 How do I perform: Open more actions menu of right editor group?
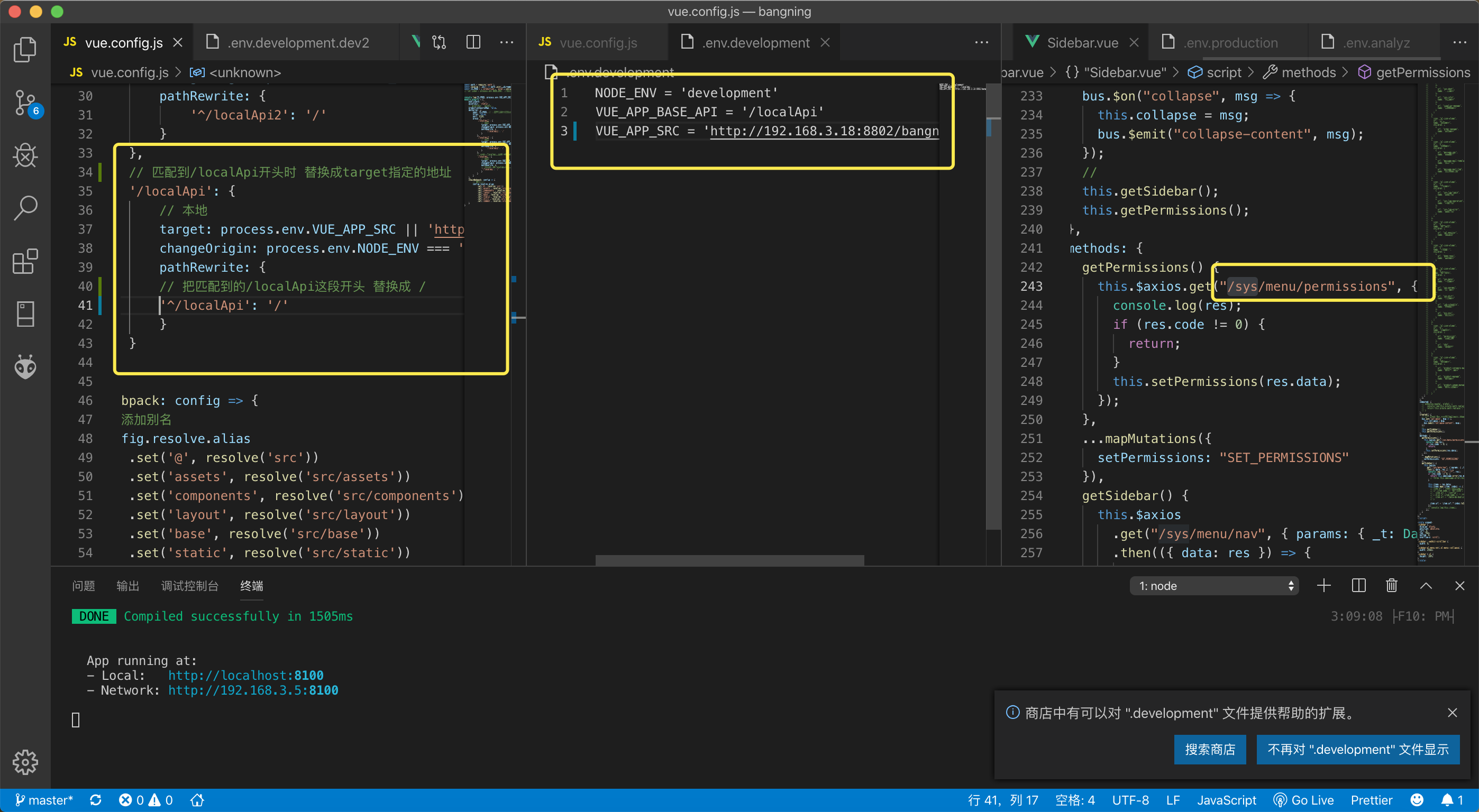(1459, 42)
